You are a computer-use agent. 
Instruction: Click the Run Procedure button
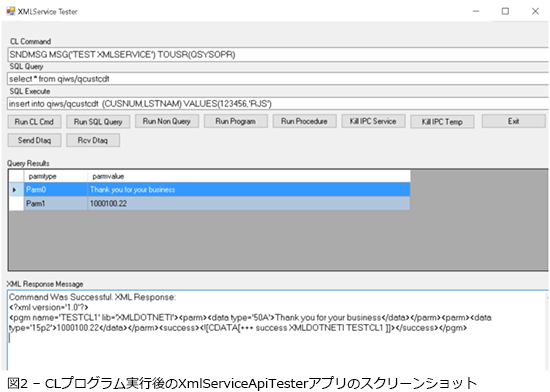304,121
